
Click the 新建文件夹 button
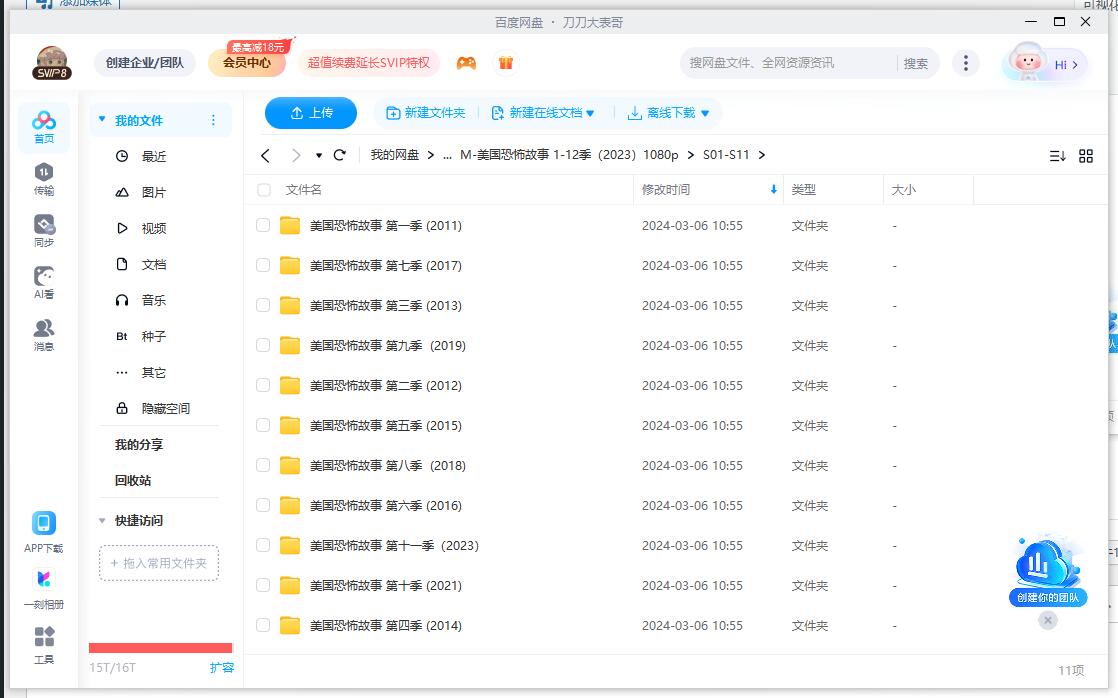pyautogui.click(x=426, y=113)
